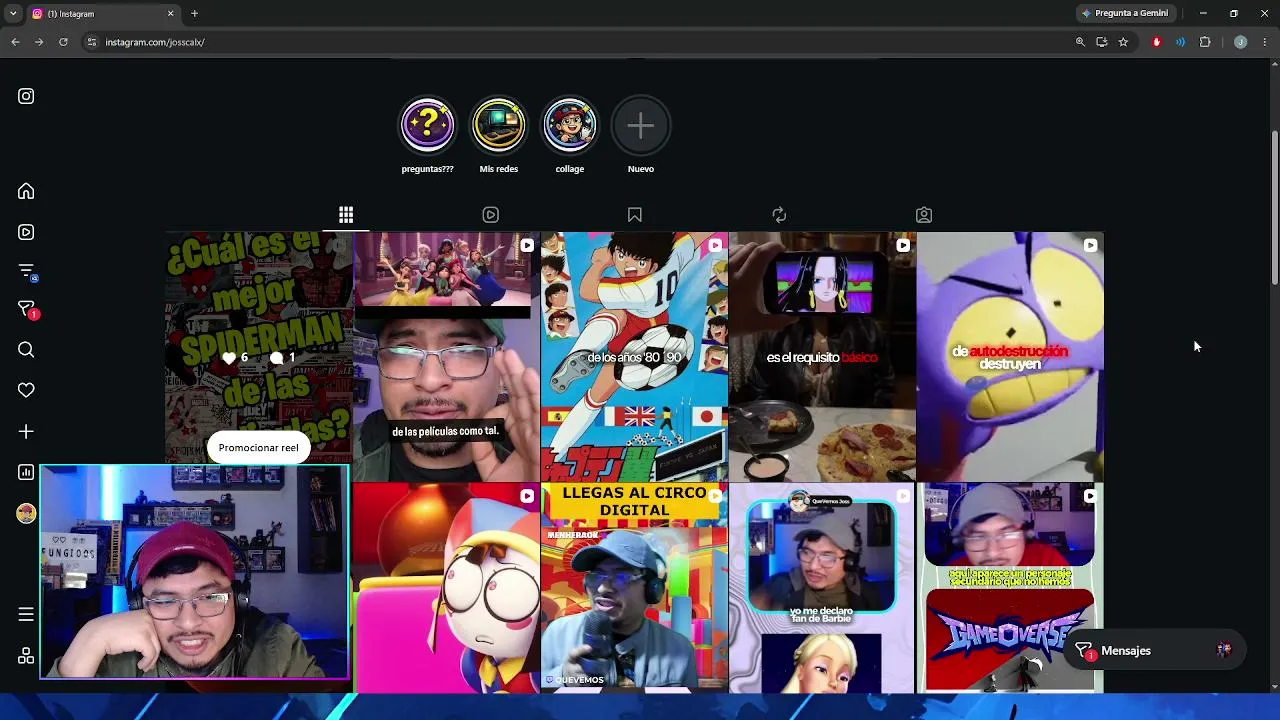1280x720 pixels.
Task: Click the 1 comment count on Spiderman reel
Action: pyautogui.click(x=283, y=357)
